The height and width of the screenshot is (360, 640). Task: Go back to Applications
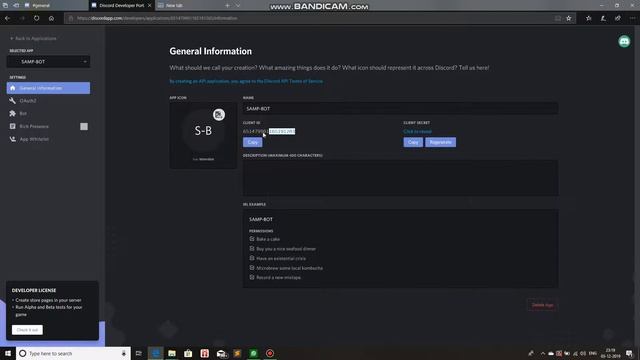point(33,38)
